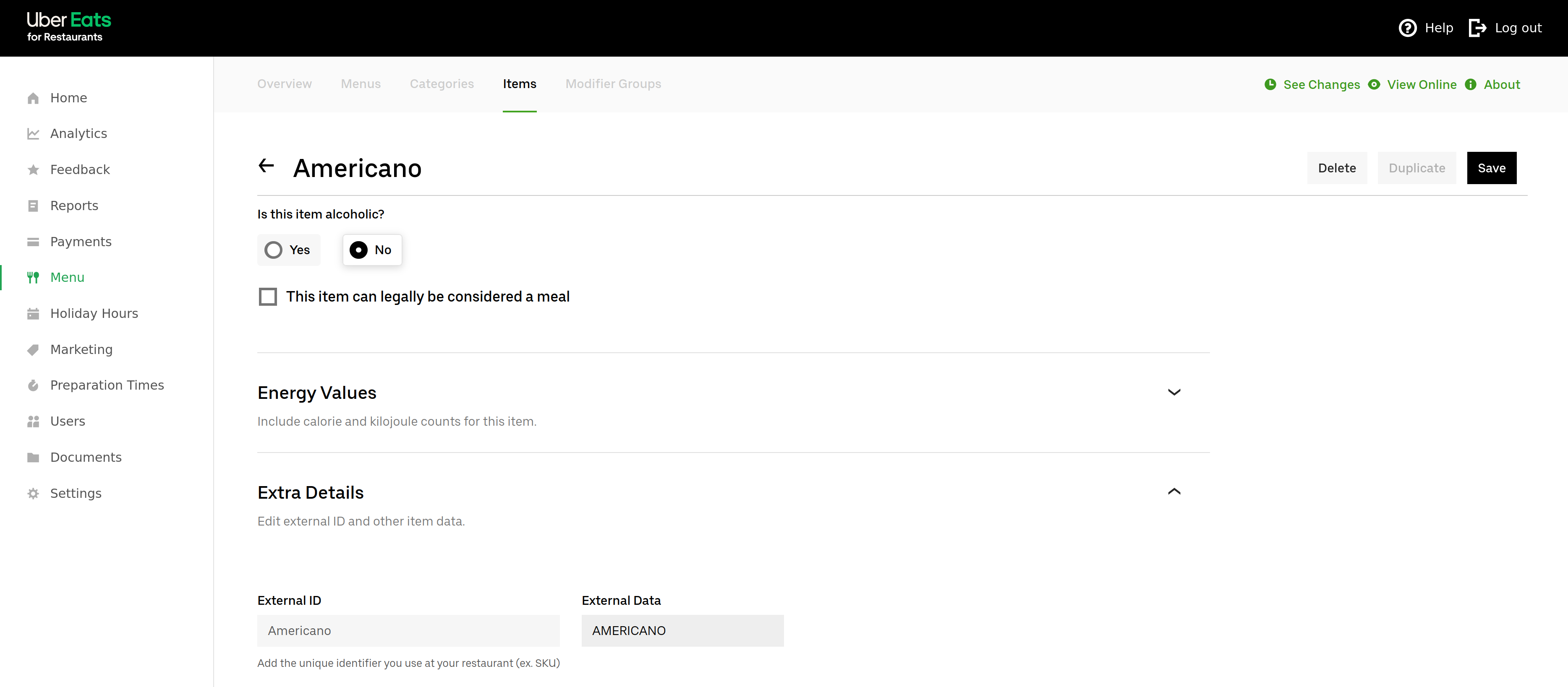Select the Items tab
This screenshot has height=687, width=1568.
pyautogui.click(x=519, y=84)
